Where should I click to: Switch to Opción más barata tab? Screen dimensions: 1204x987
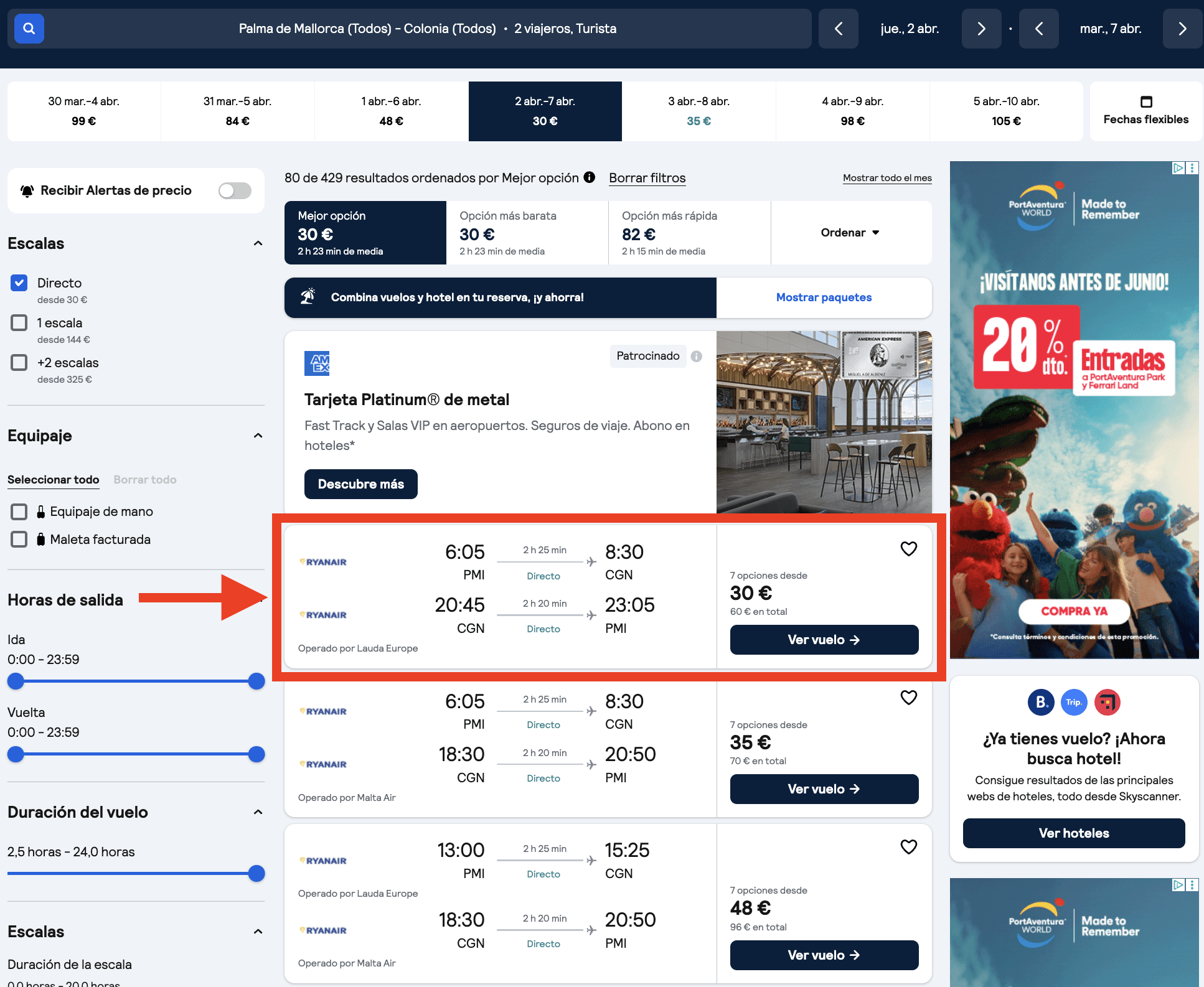tap(527, 233)
